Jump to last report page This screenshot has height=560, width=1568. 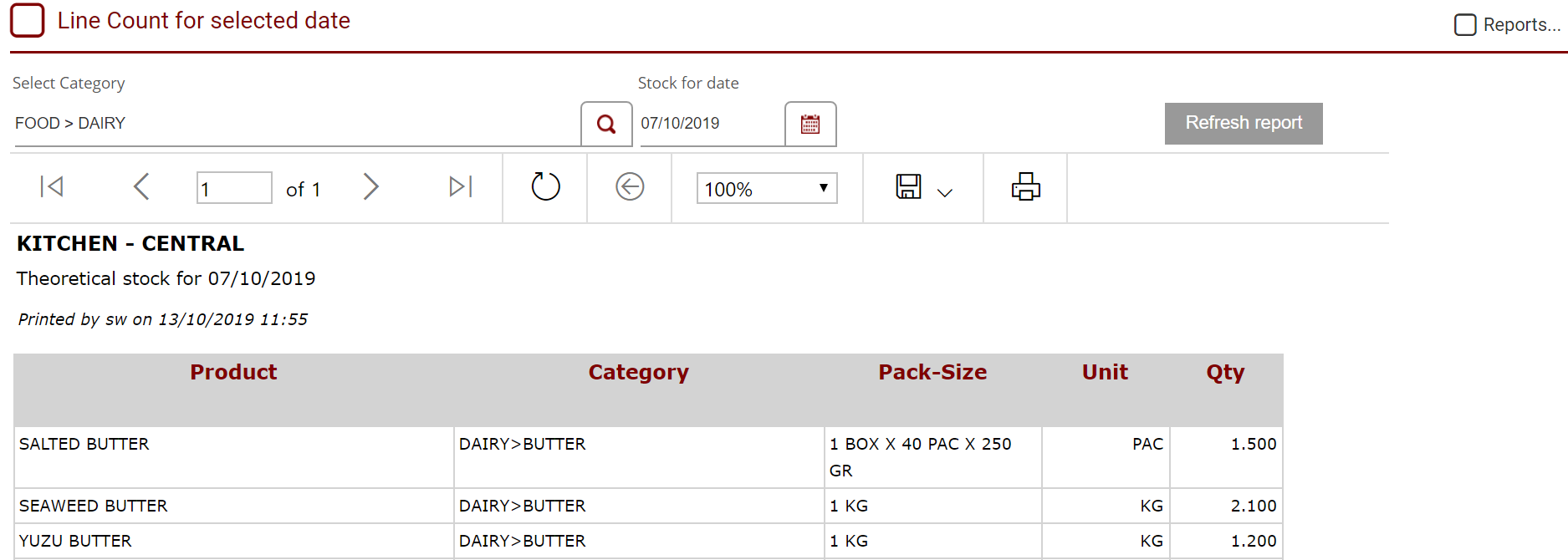pyautogui.click(x=461, y=186)
